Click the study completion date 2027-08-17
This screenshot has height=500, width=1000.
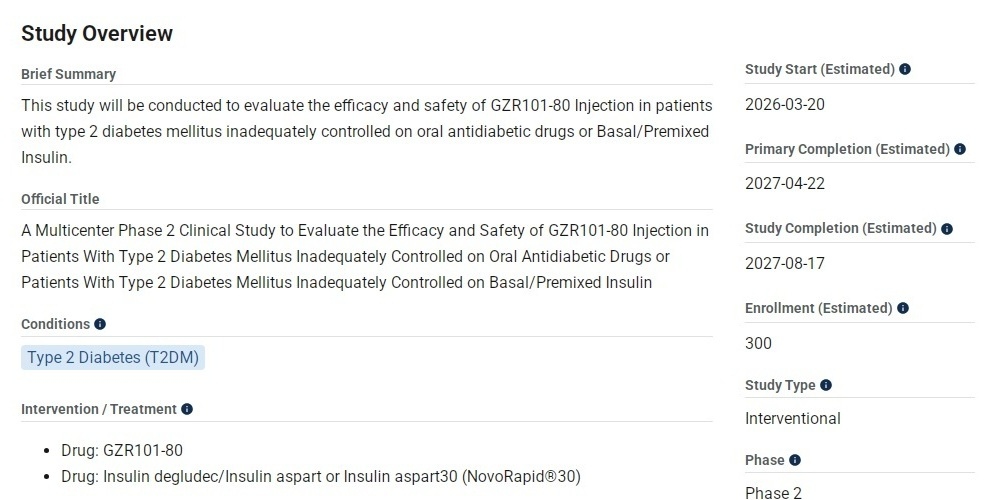[x=785, y=264]
